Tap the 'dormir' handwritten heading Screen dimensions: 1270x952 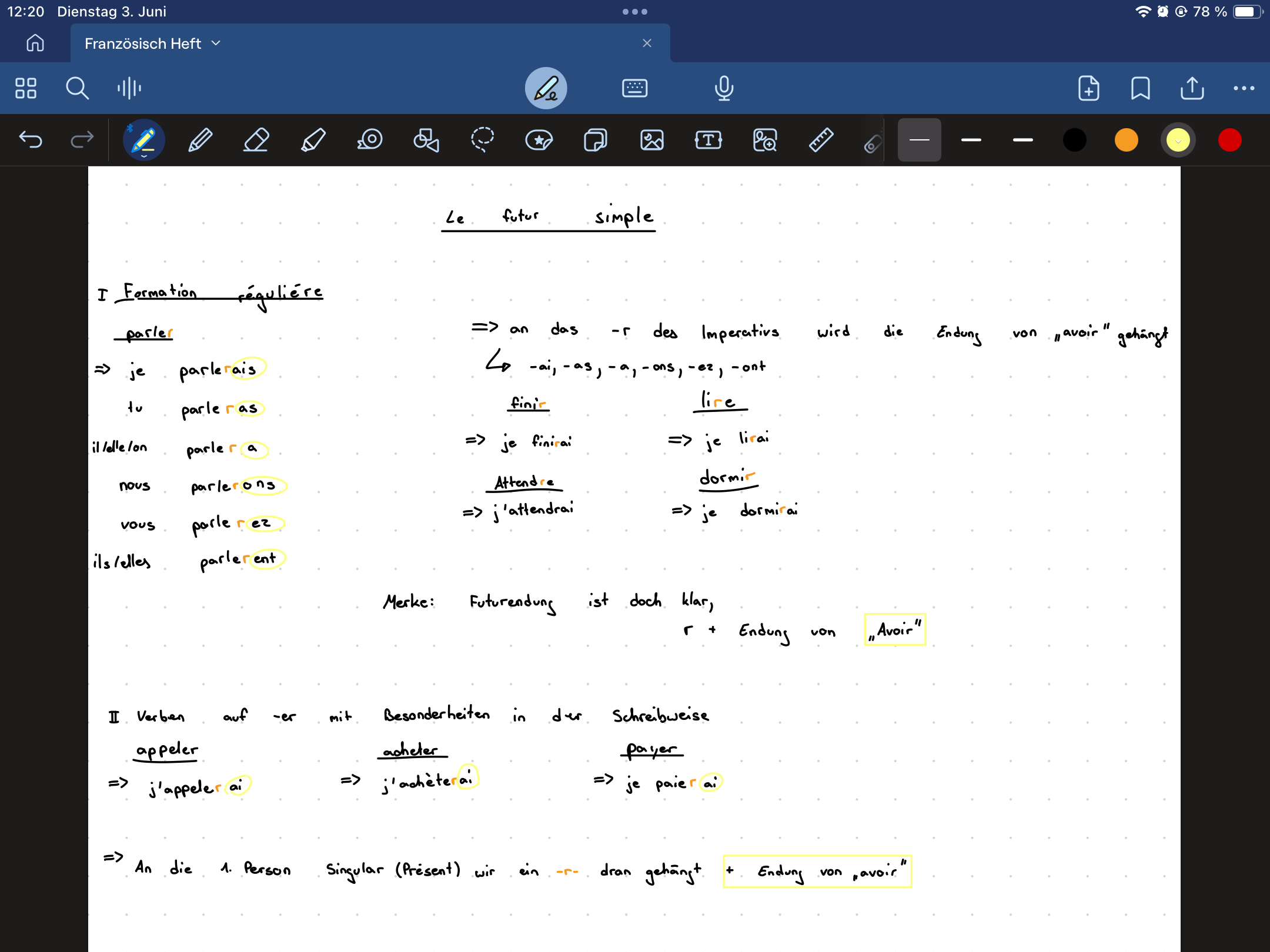click(x=728, y=478)
